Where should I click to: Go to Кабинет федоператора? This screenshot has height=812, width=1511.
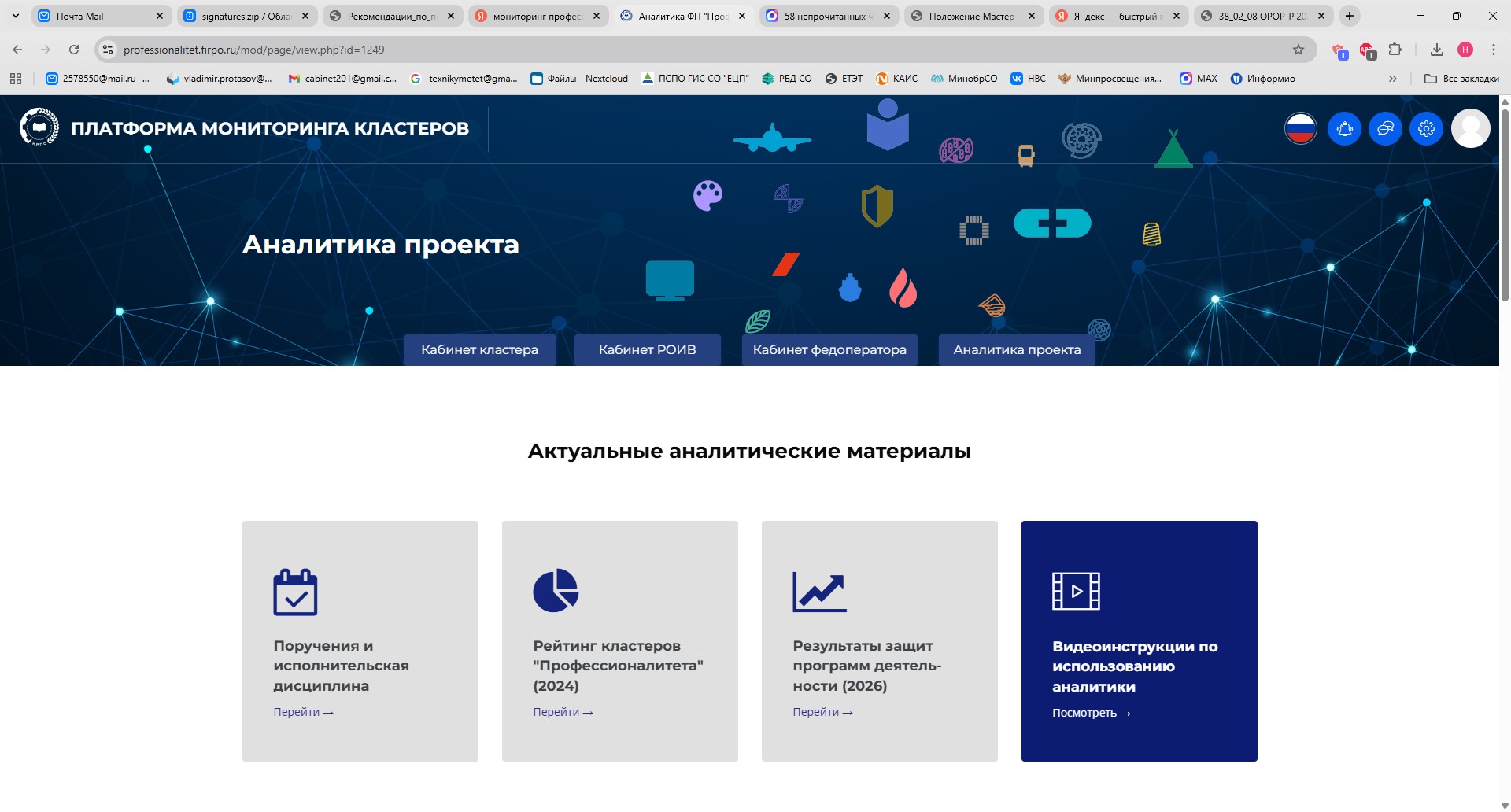829,350
